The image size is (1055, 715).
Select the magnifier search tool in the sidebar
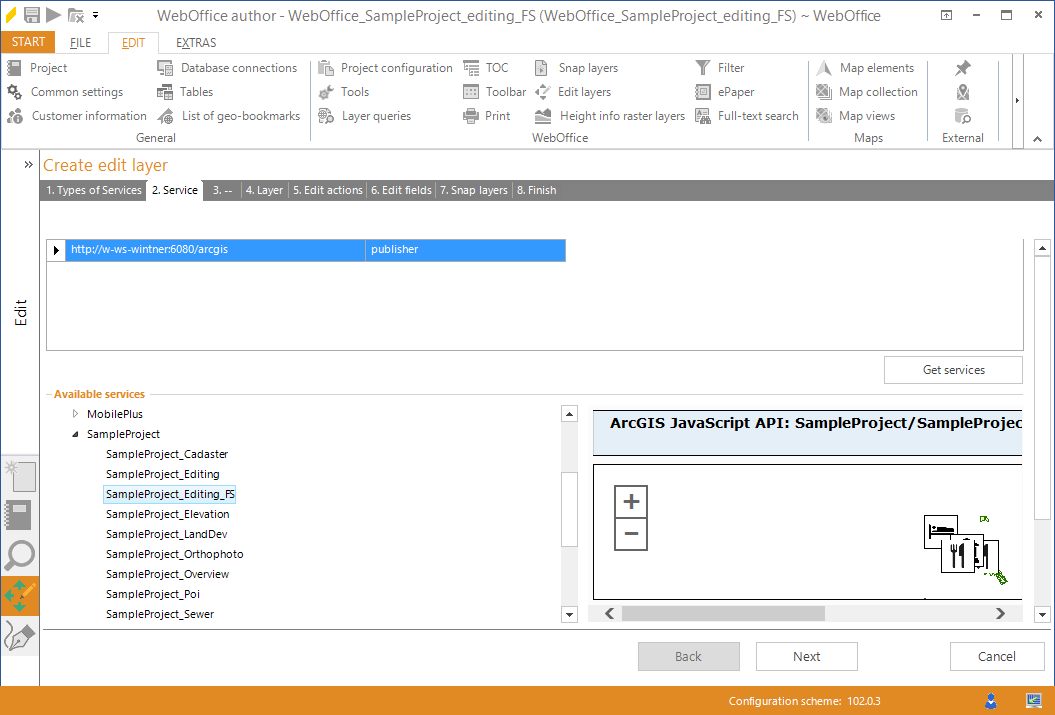20,555
